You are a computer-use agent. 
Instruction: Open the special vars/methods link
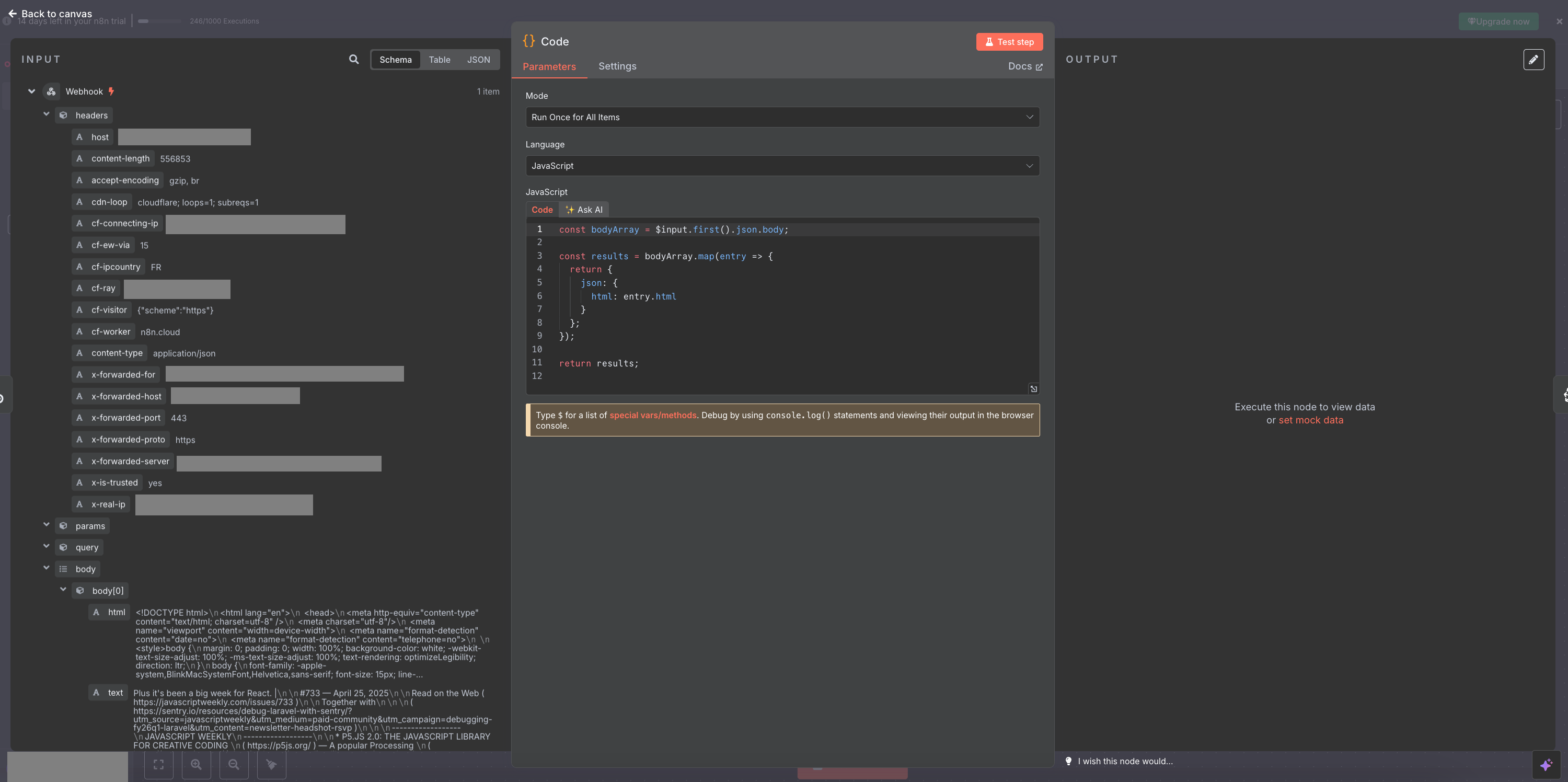click(x=652, y=415)
